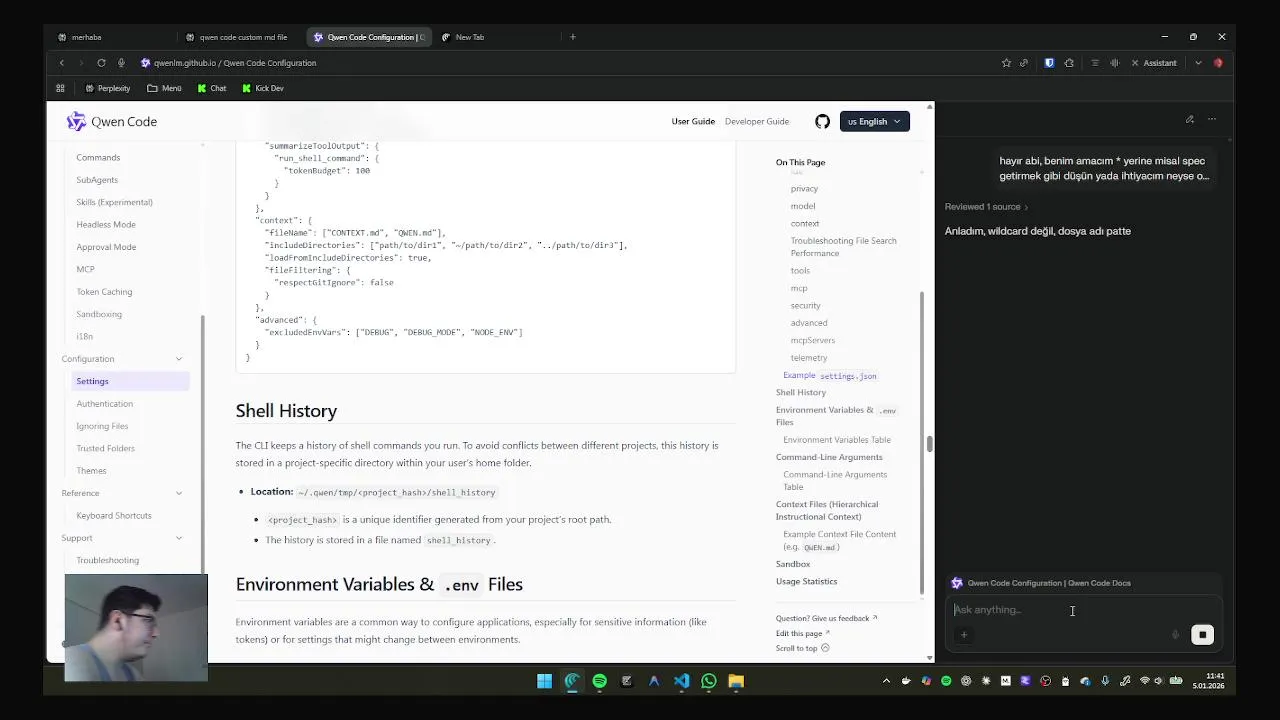Click the webcam video thumbnail

tap(136, 628)
